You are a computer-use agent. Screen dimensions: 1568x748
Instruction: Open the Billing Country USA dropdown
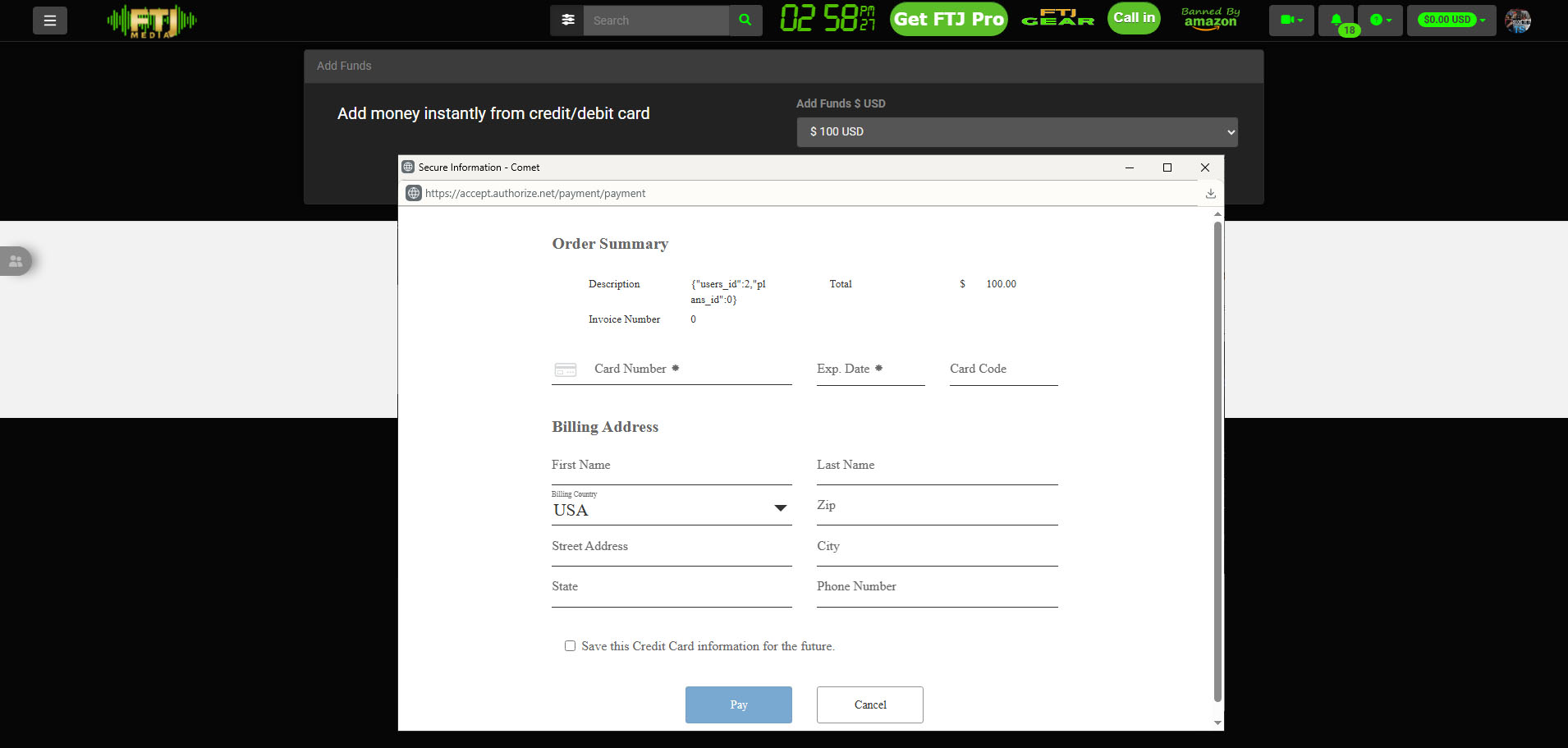[671, 509]
